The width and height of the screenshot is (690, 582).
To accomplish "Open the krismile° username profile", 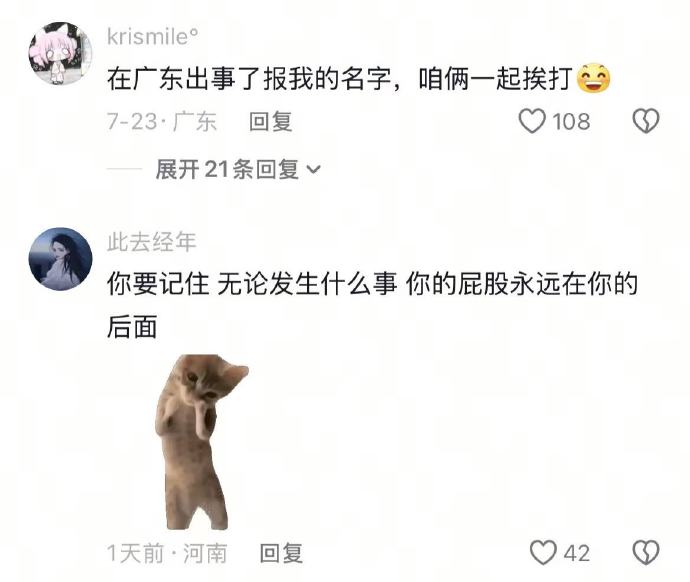I will coord(152,36).
